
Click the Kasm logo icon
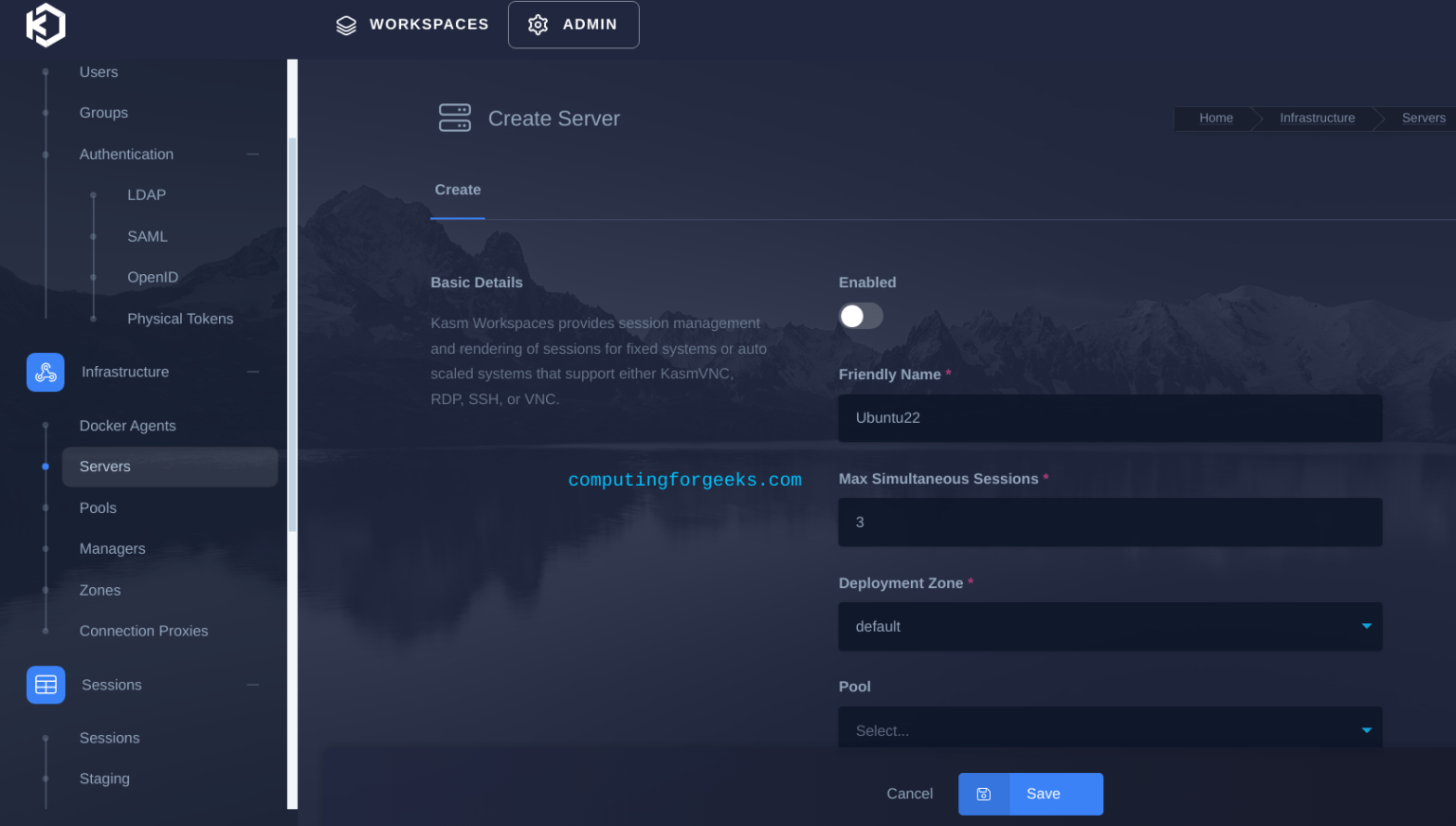click(x=45, y=26)
